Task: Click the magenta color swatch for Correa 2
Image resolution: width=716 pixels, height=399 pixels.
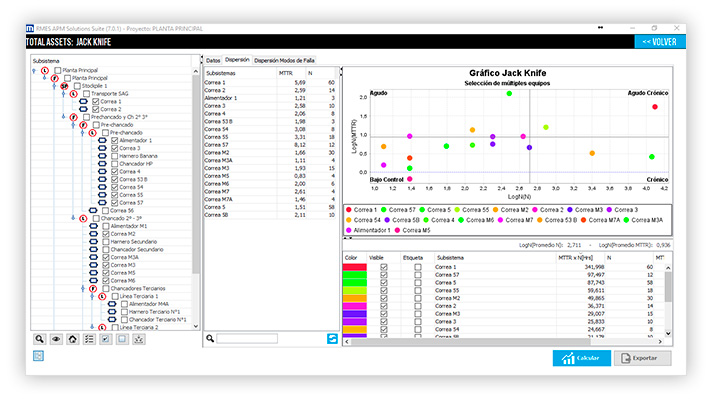Action: (355, 306)
